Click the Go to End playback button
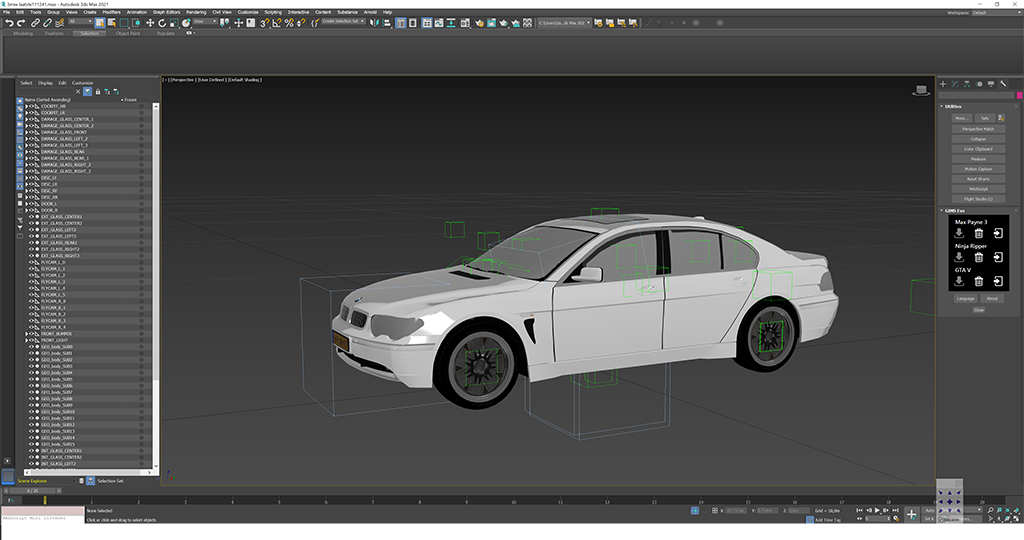The width and height of the screenshot is (1024, 540). [x=895, y=510]
